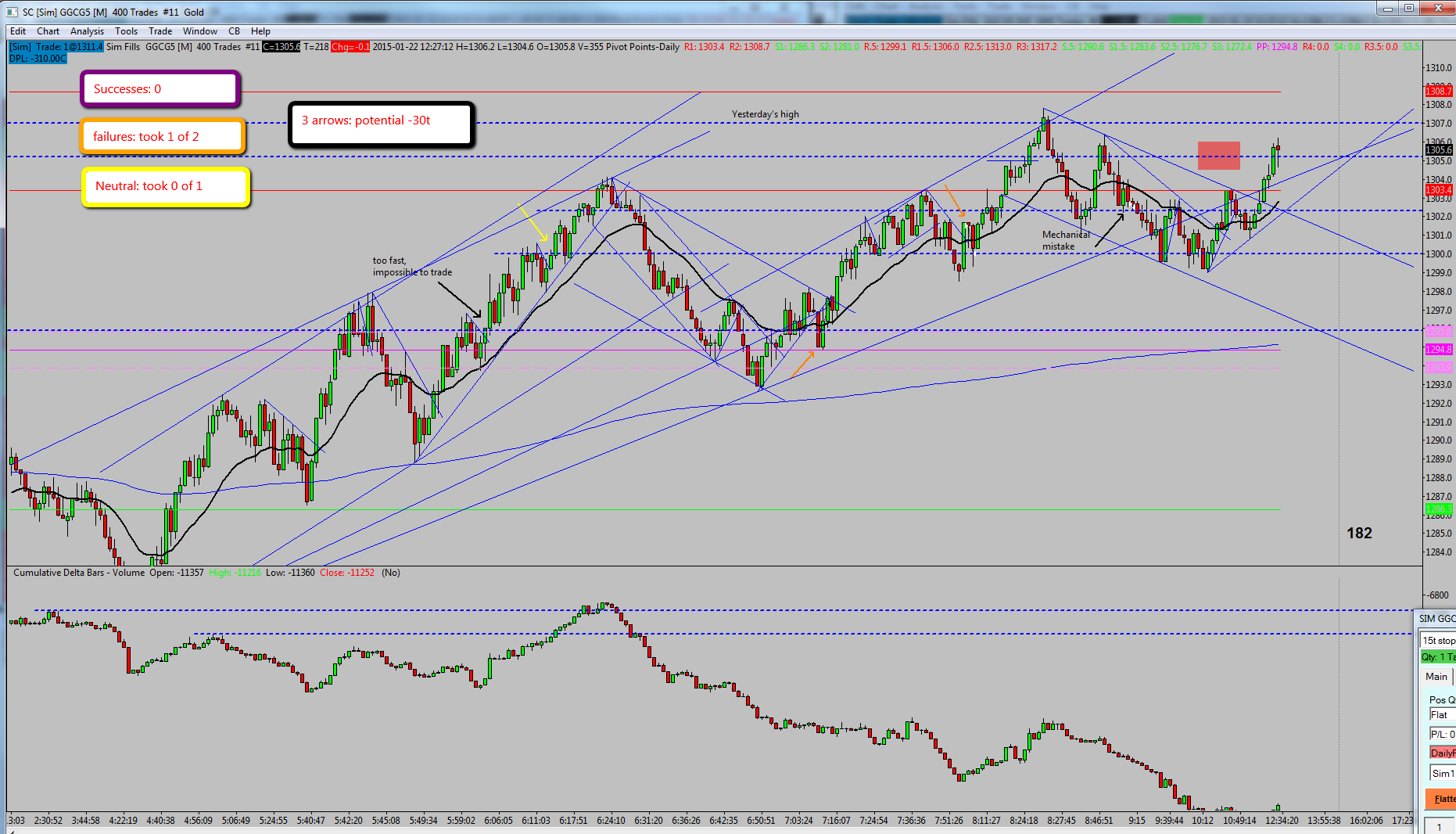Screen dimensions: 1456x834
Task: Click the Flat position quantity field
Action: (1442, 715)
